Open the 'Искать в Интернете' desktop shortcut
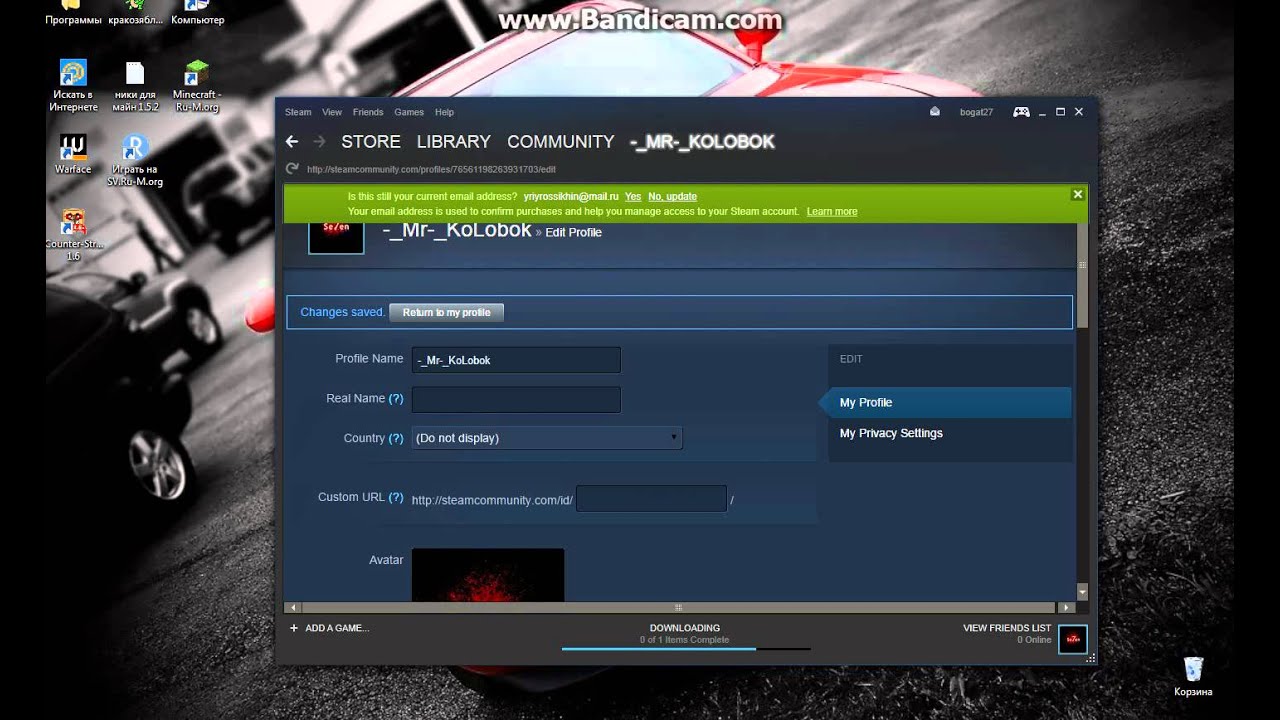1280x720 pixels. pos(74,86)
